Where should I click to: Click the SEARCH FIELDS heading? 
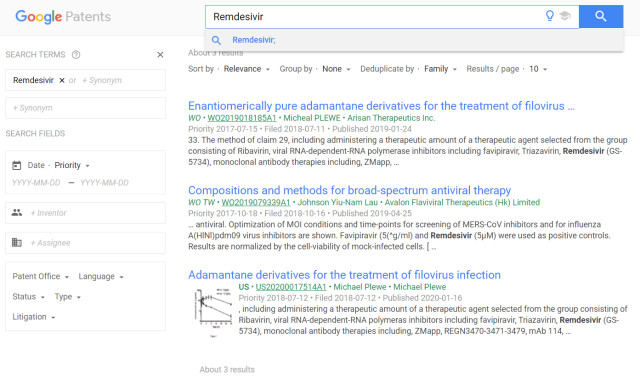(x=35, y=133)
